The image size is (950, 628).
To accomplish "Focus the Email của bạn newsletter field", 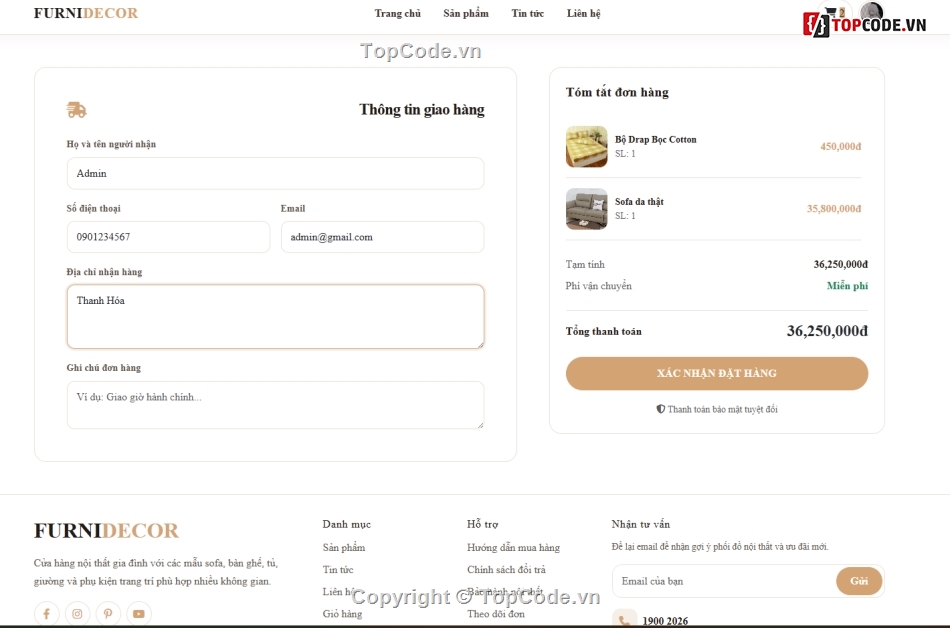I will tap(725, 581).
